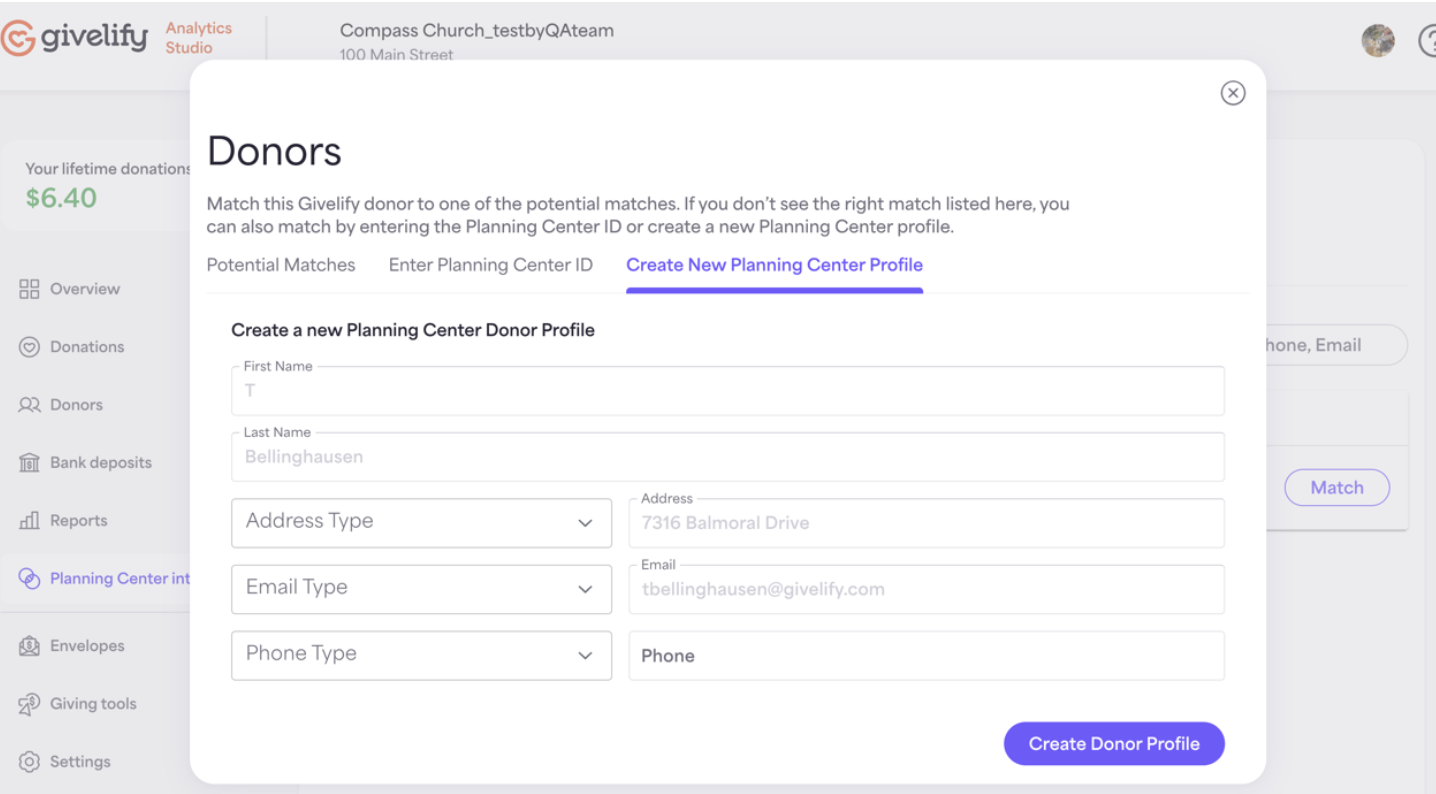Close the Donors dialog

point(1233,93)
